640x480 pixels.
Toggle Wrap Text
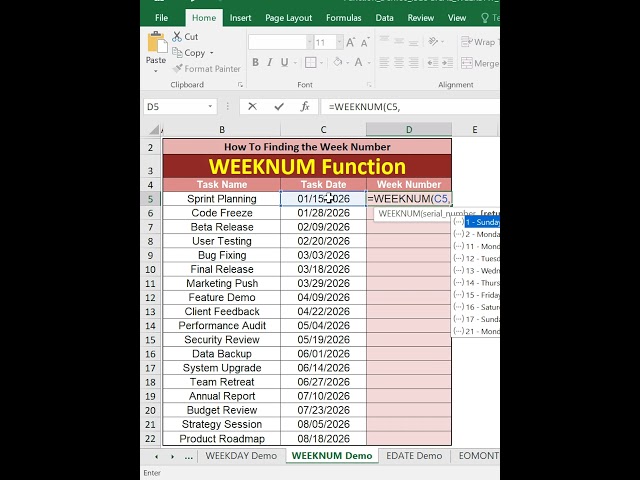click(480, 42)
